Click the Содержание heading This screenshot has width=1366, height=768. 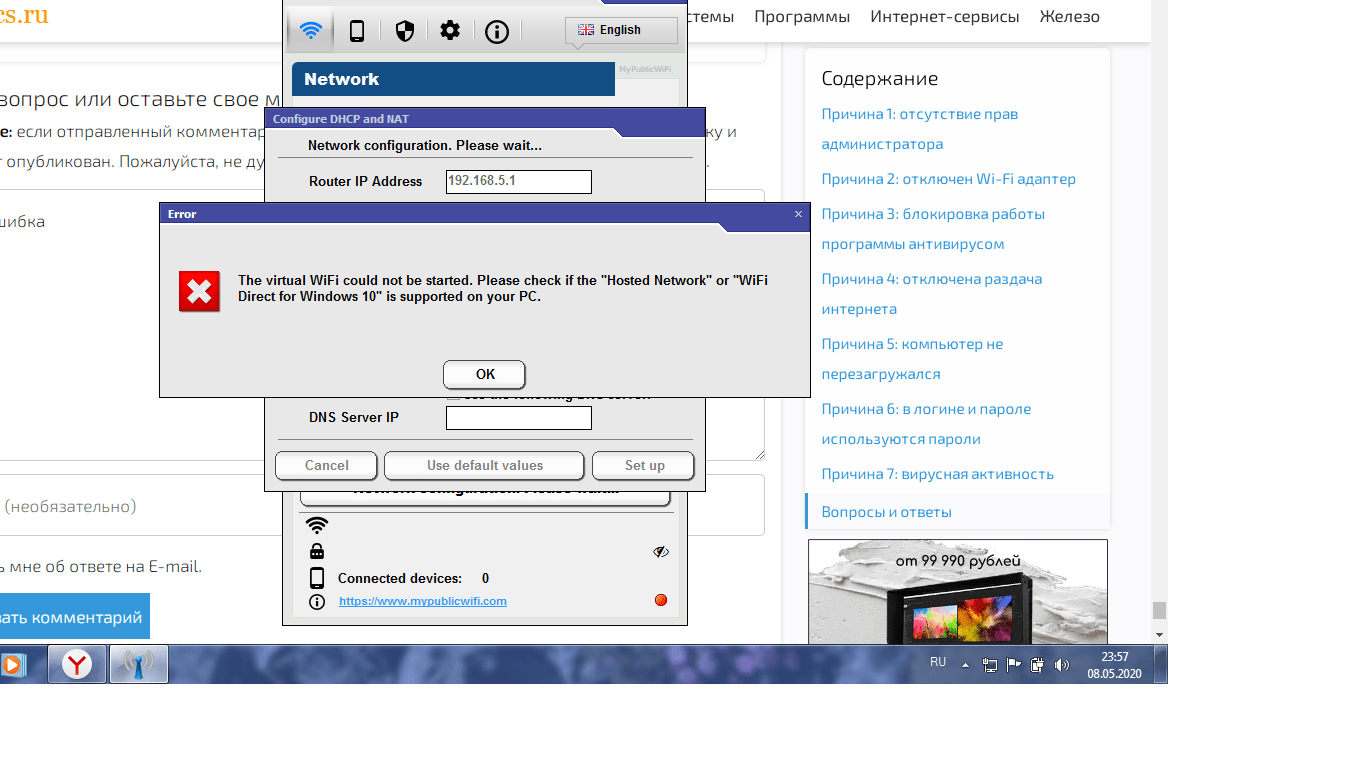880,78
